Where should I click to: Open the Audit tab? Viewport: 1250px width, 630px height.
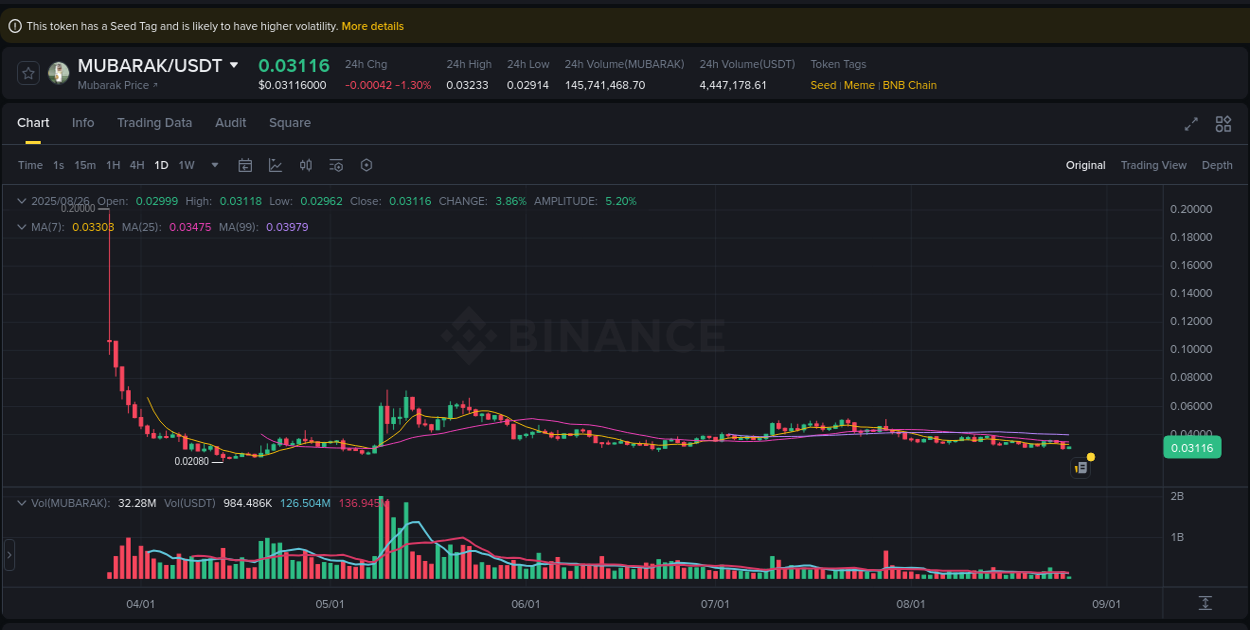tap(231, 122)
